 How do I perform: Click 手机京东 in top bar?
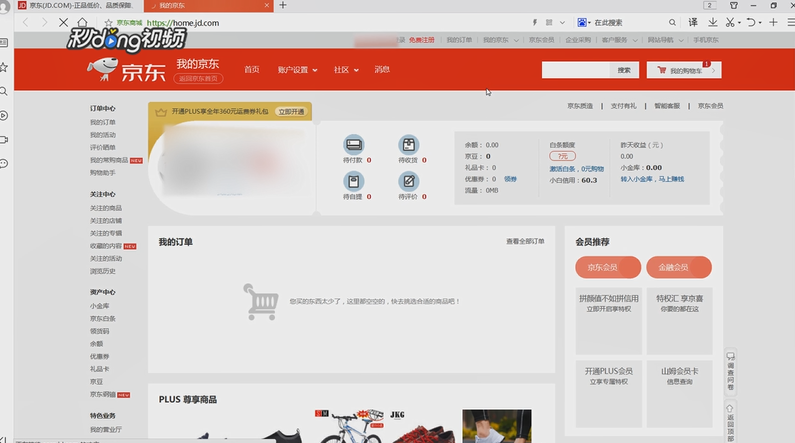pos(706,40)
